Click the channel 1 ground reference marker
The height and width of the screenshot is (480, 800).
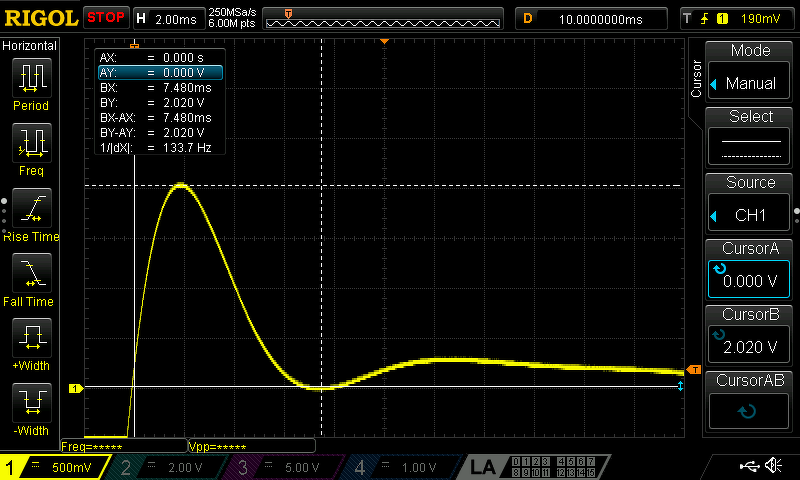pyautogui.click(x=76, y=389)
